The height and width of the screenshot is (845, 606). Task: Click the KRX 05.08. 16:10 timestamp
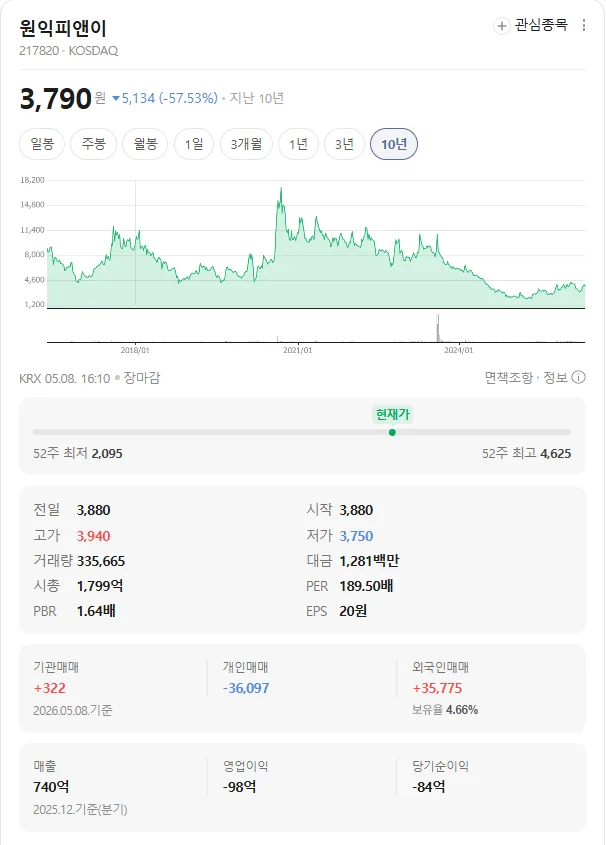click(x=65, y=378)
